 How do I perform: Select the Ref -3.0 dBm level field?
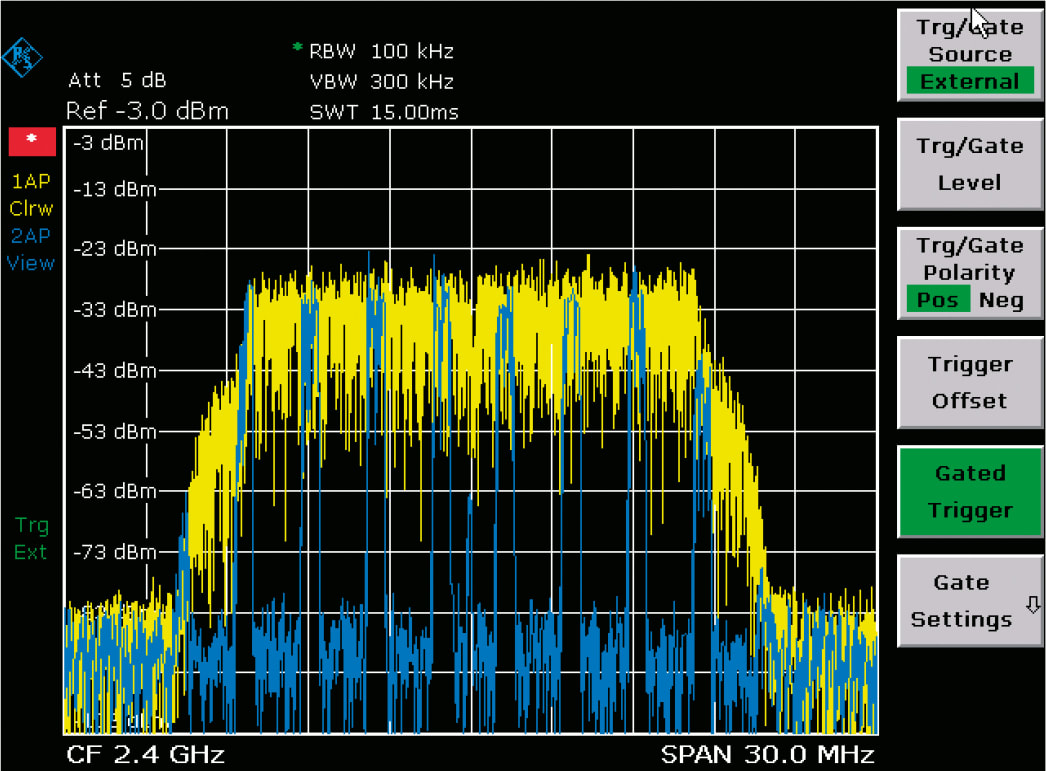[147, 111]
